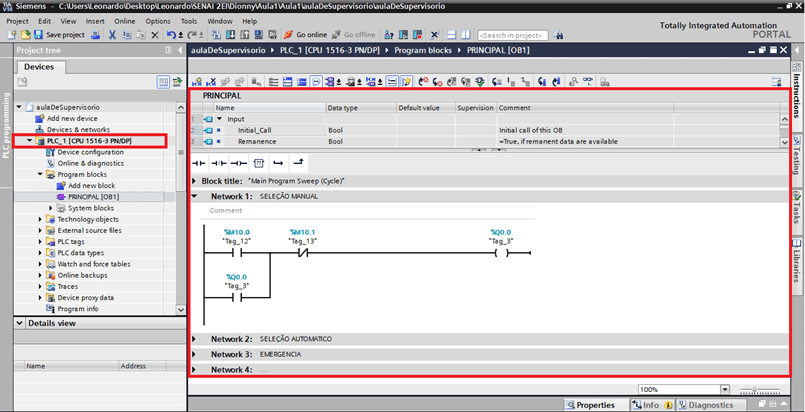Open a branch in the ladder

(278, 163)
